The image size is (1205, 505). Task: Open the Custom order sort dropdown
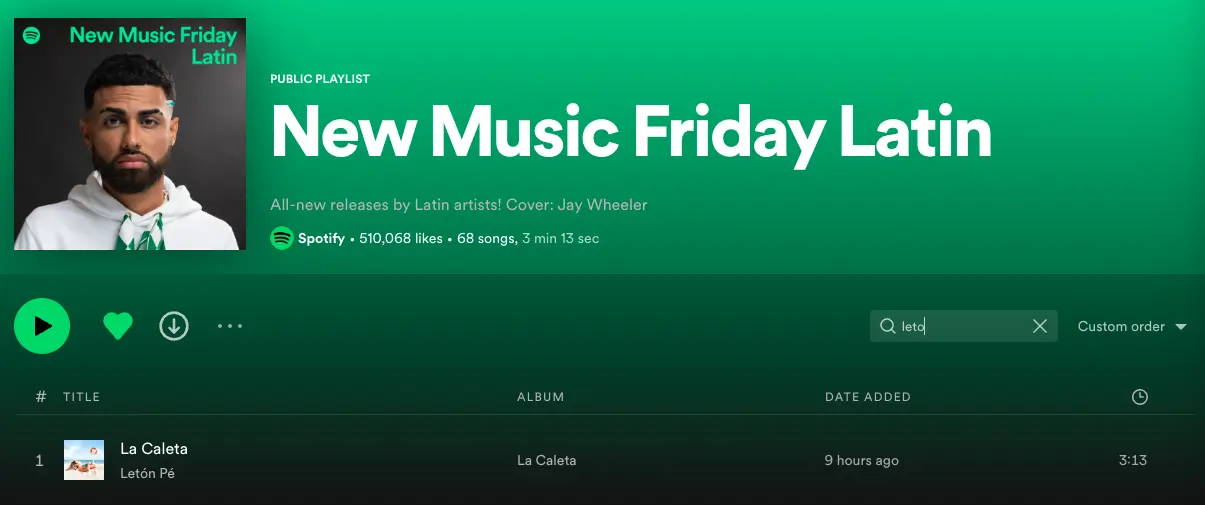(1132, 326)
